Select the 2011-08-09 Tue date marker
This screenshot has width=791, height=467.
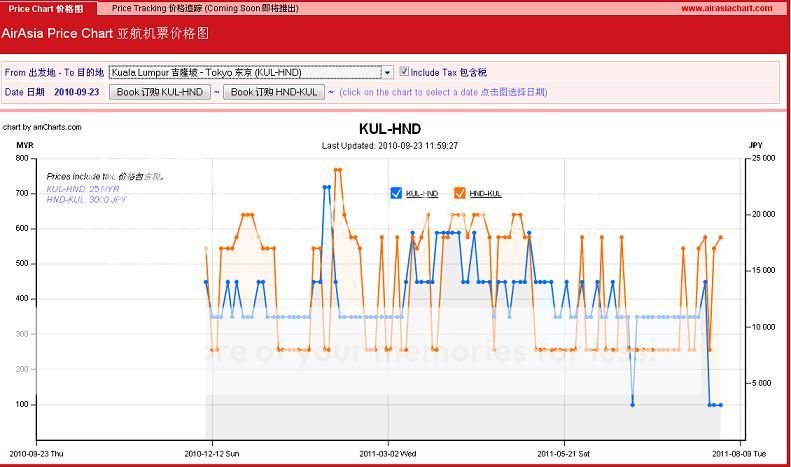pos(740,452)
